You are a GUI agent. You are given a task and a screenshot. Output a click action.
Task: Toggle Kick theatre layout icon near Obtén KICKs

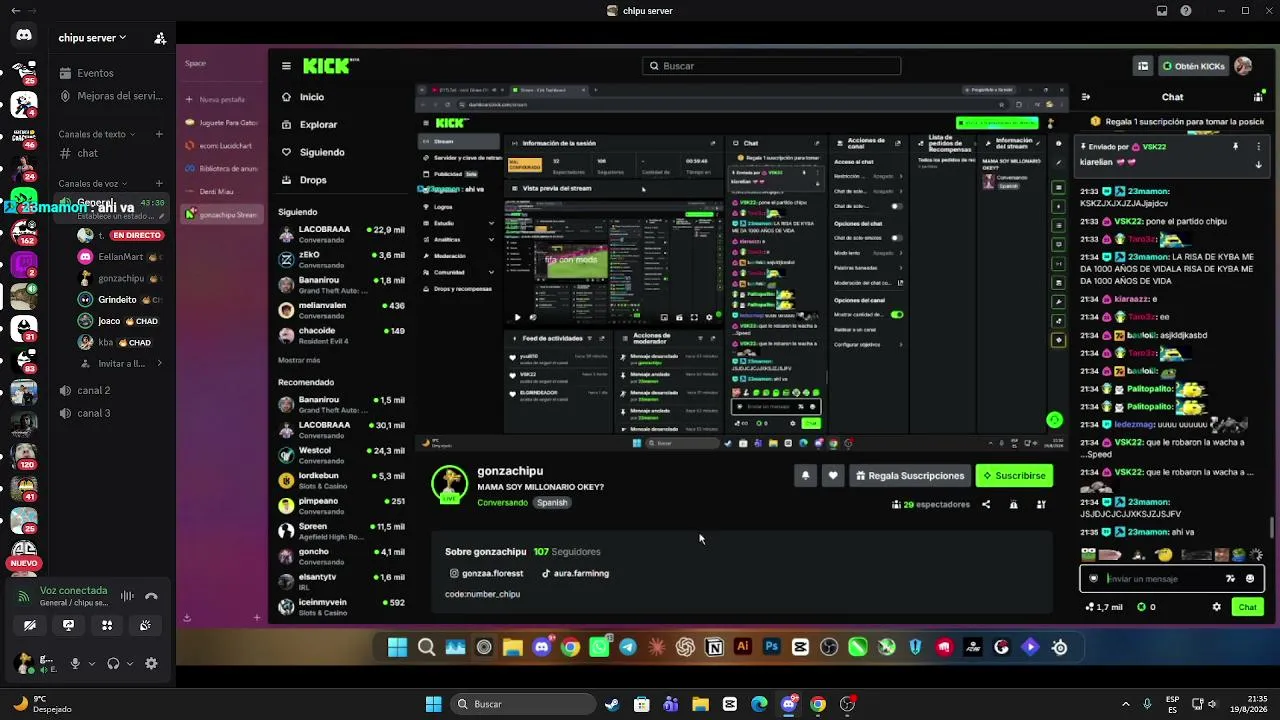(x=1142, y=66)
